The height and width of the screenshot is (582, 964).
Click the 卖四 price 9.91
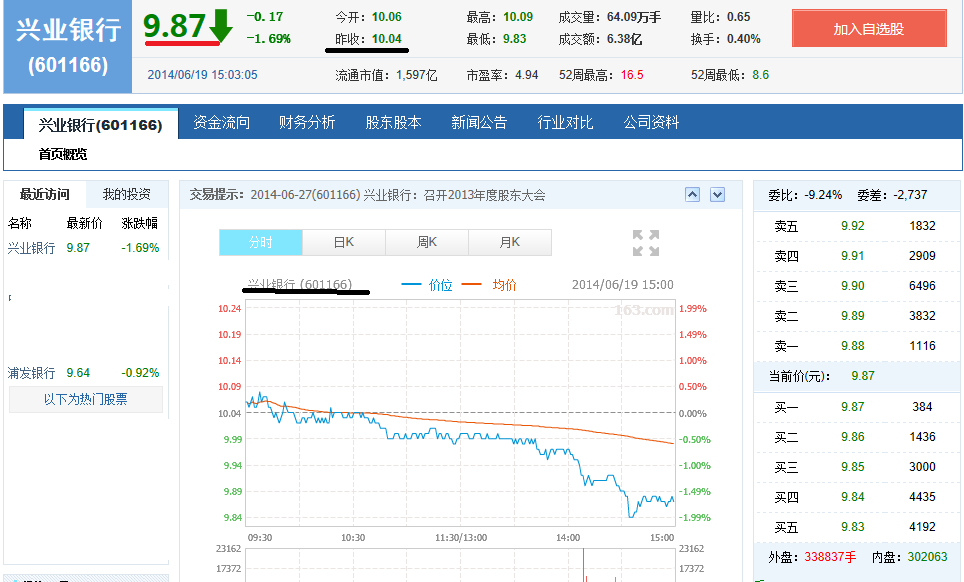(853, 256)
